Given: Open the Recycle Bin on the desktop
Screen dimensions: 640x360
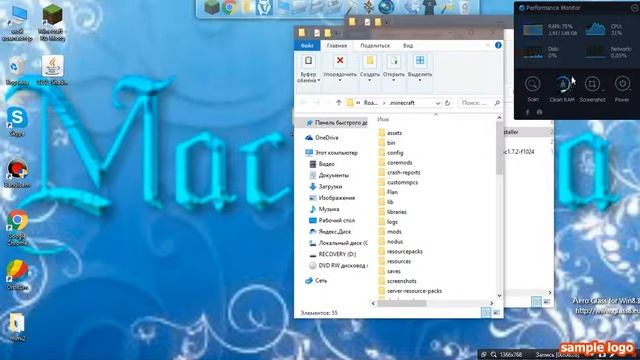Looking at the screenshot, I should (17, 70).
